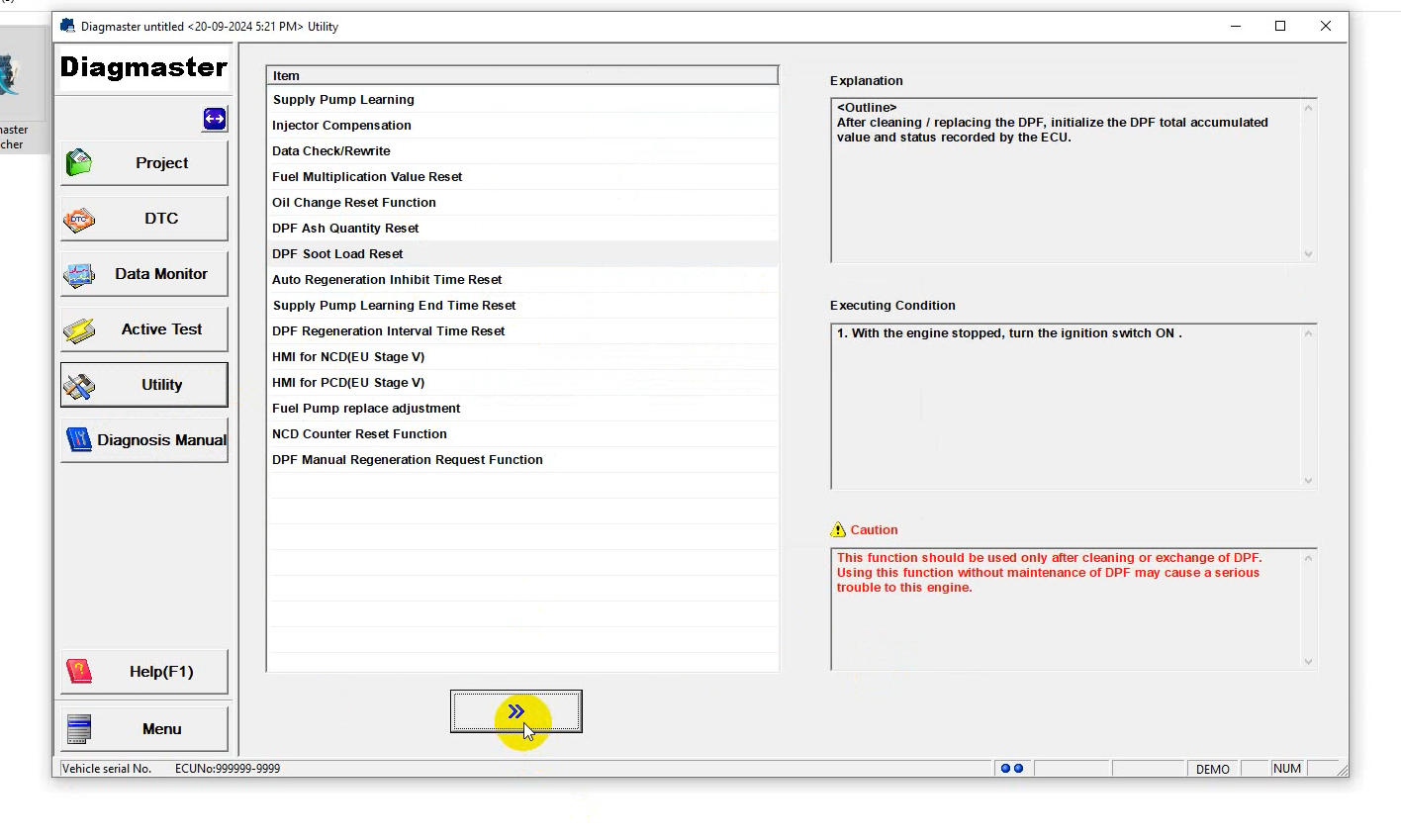Click the next double-chevron button
Image resolution: width=1401 pixels, height=840 pixels.
(516, 711)
